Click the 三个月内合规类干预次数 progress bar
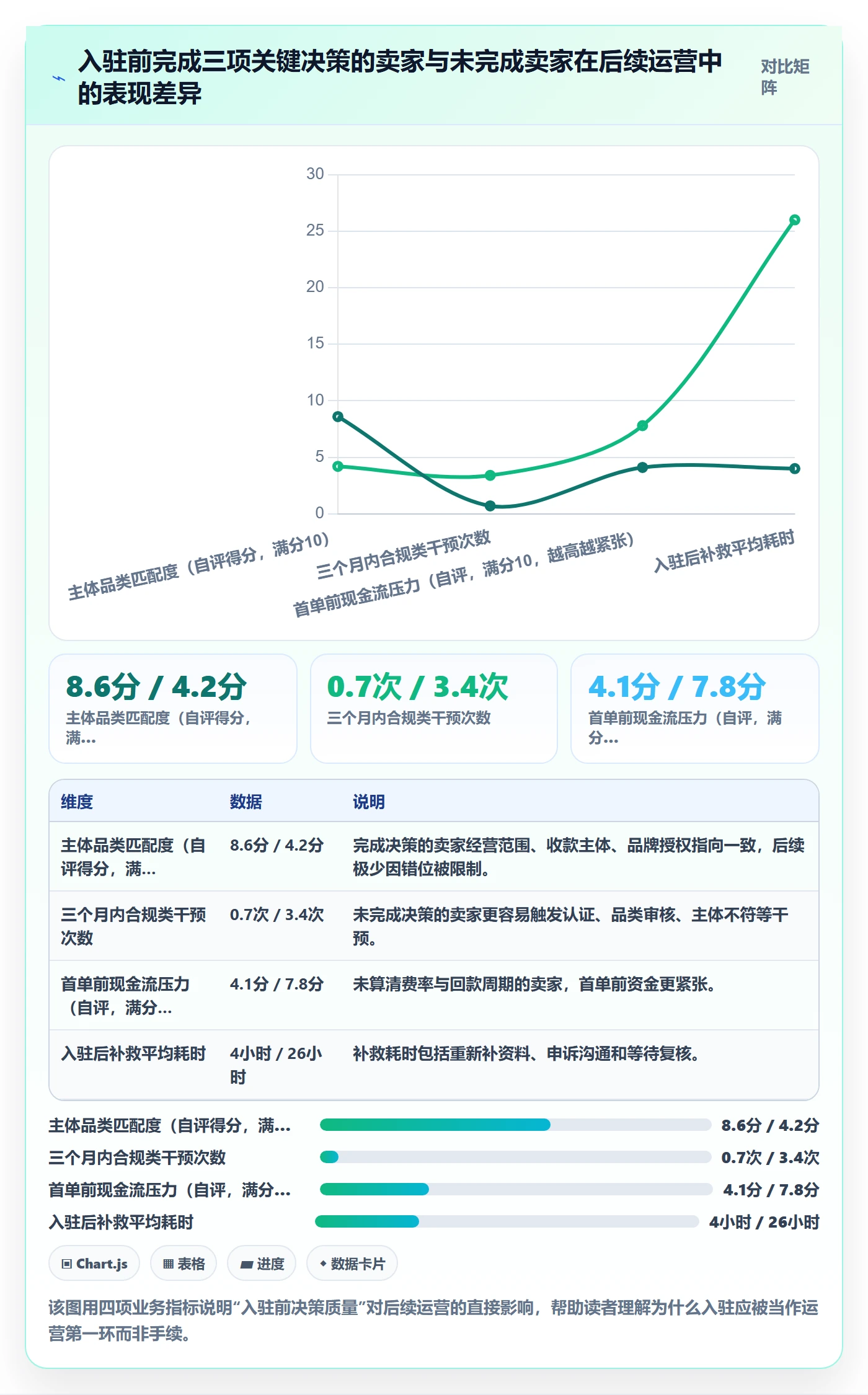Viewport: 868px width, 1395px height. coord(515,1157)
